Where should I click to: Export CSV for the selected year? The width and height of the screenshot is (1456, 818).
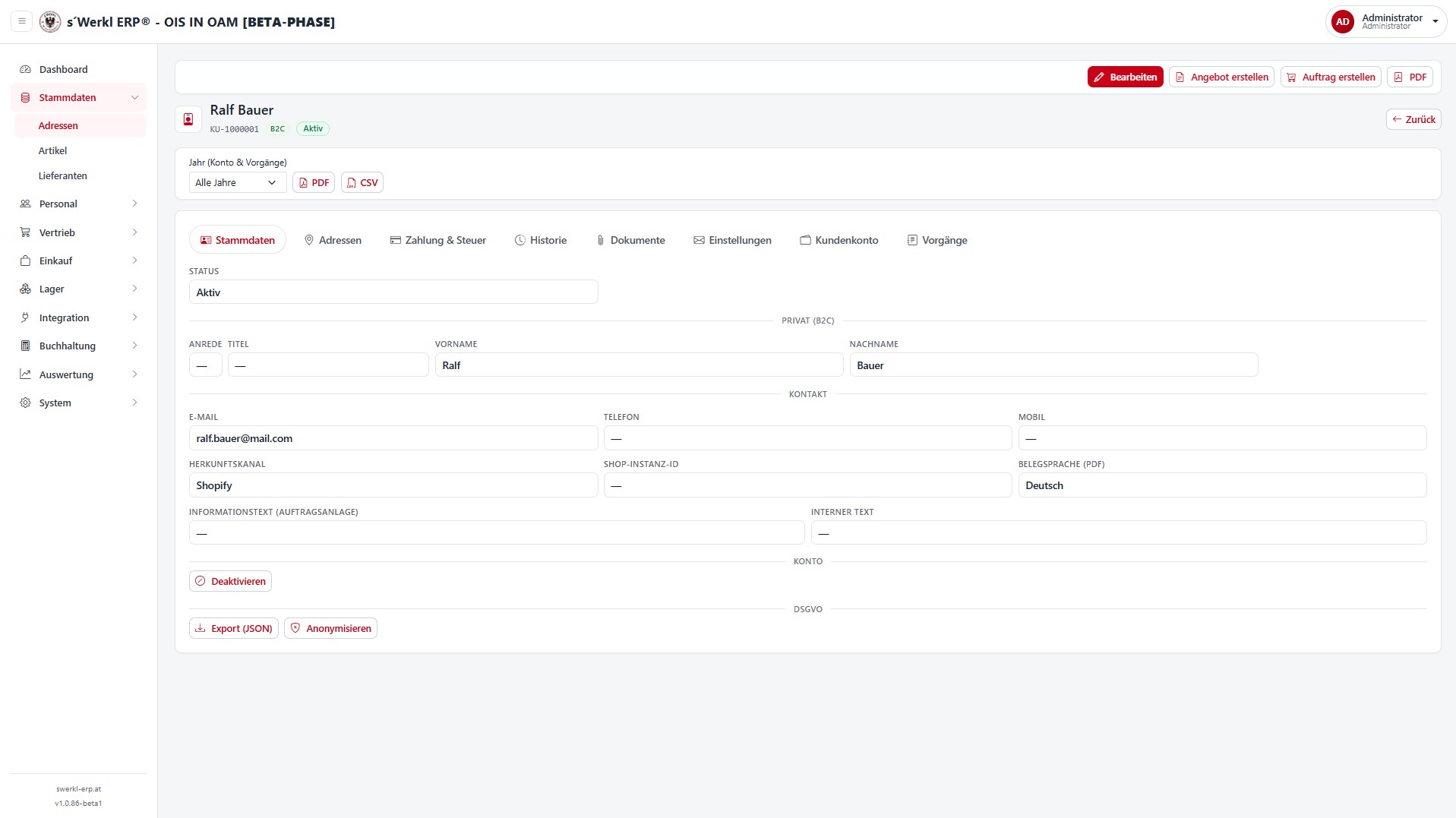click(362, 182)
